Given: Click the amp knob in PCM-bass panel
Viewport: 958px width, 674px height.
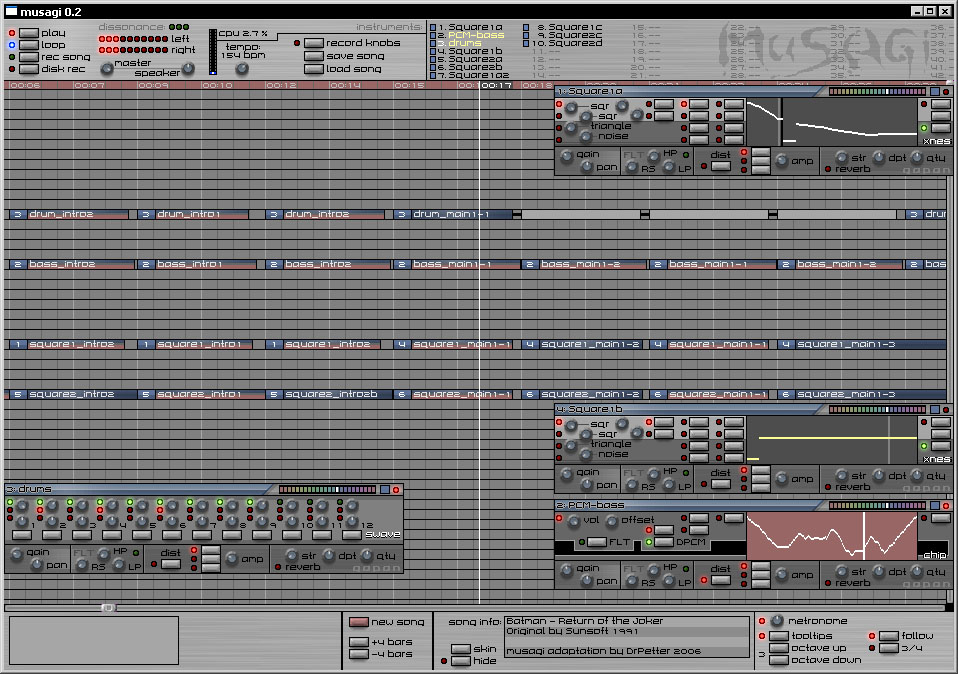Looking at the screenshot, I should pos(781,574).
